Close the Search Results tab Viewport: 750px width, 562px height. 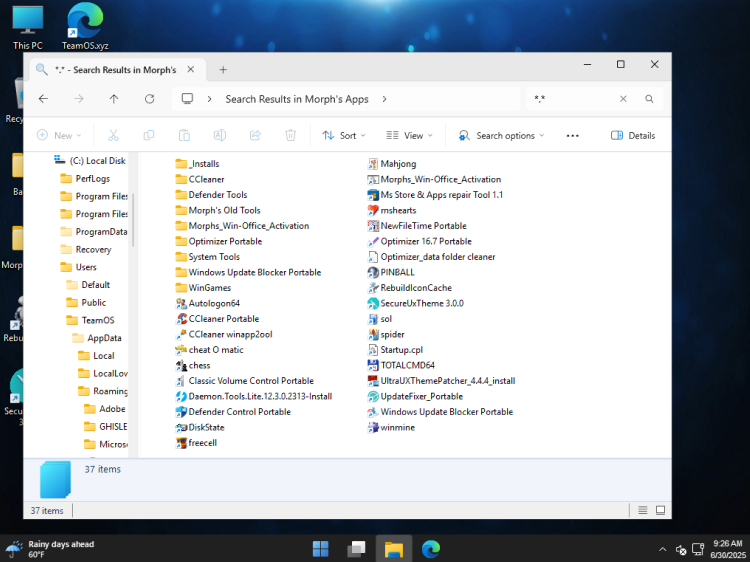[x=191, y=69]
